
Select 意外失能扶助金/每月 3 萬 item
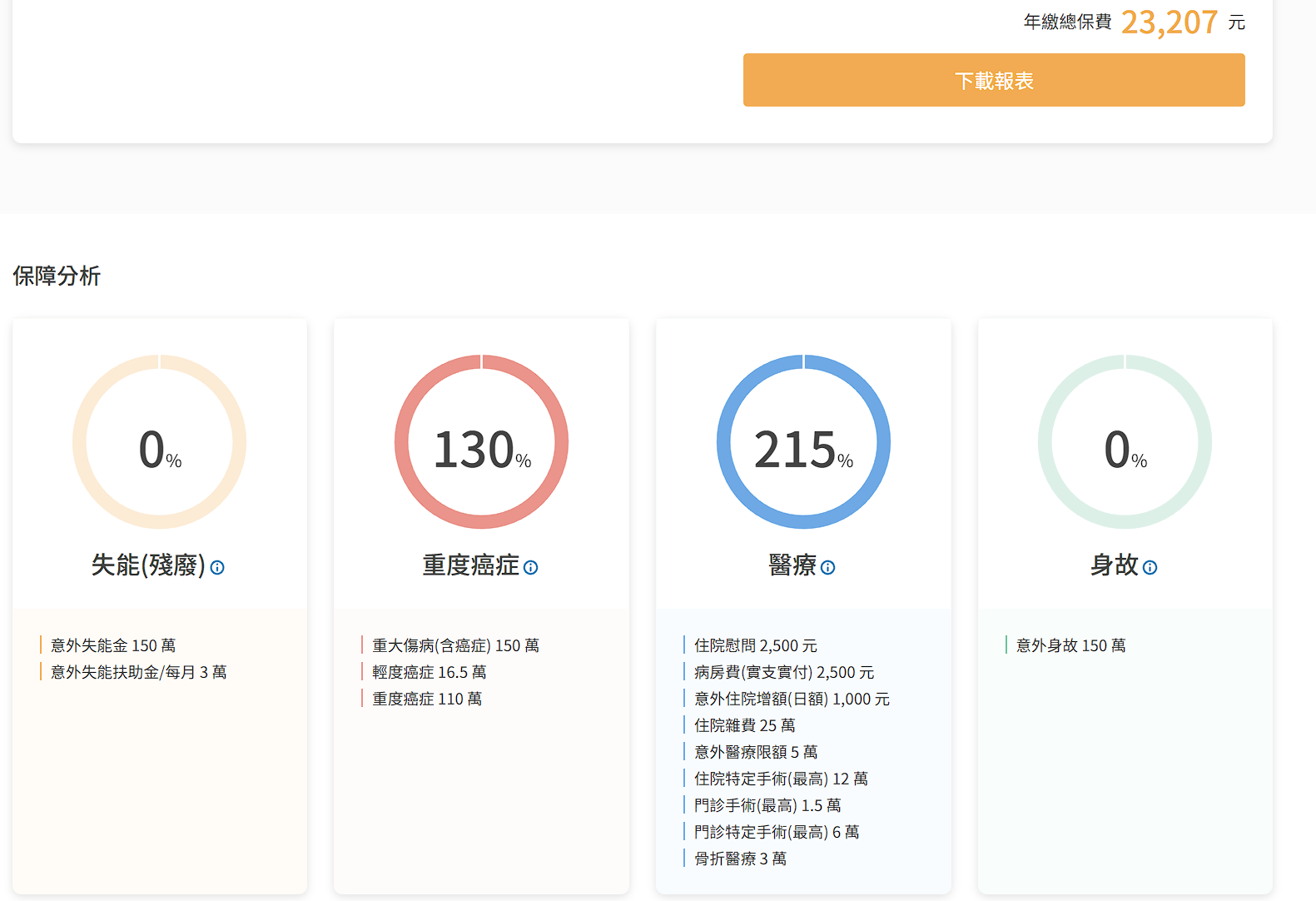tap(138, 672)
